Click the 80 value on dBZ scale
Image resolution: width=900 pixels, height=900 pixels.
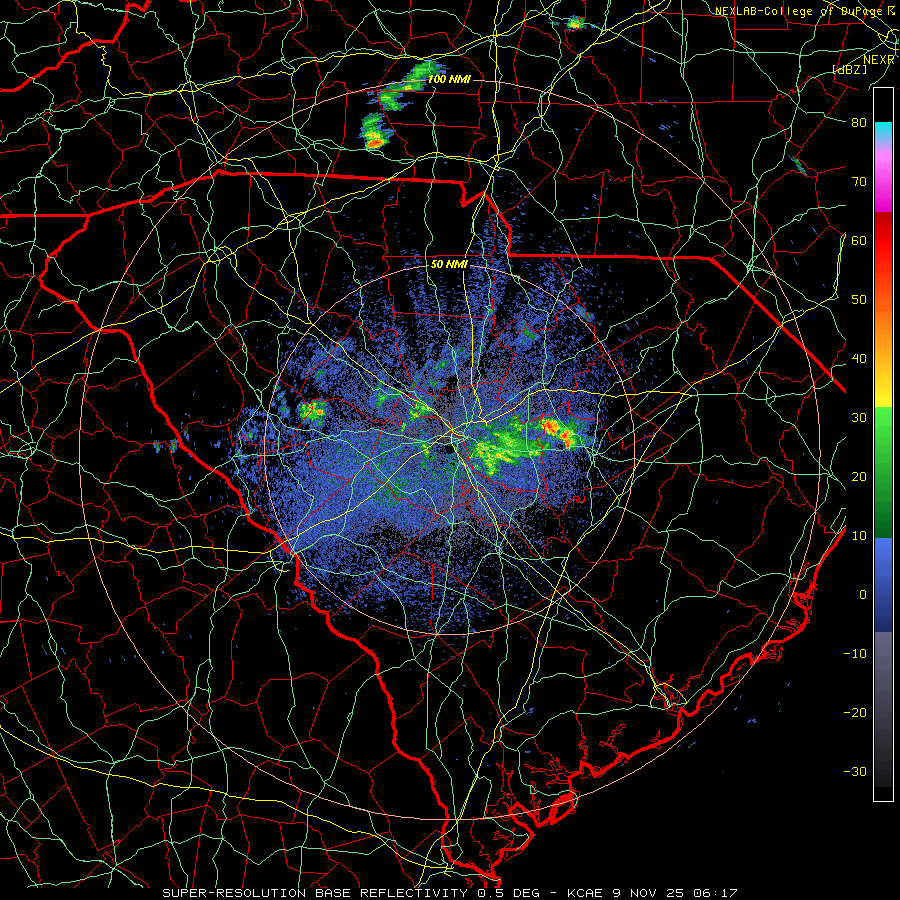pos(859,122)
